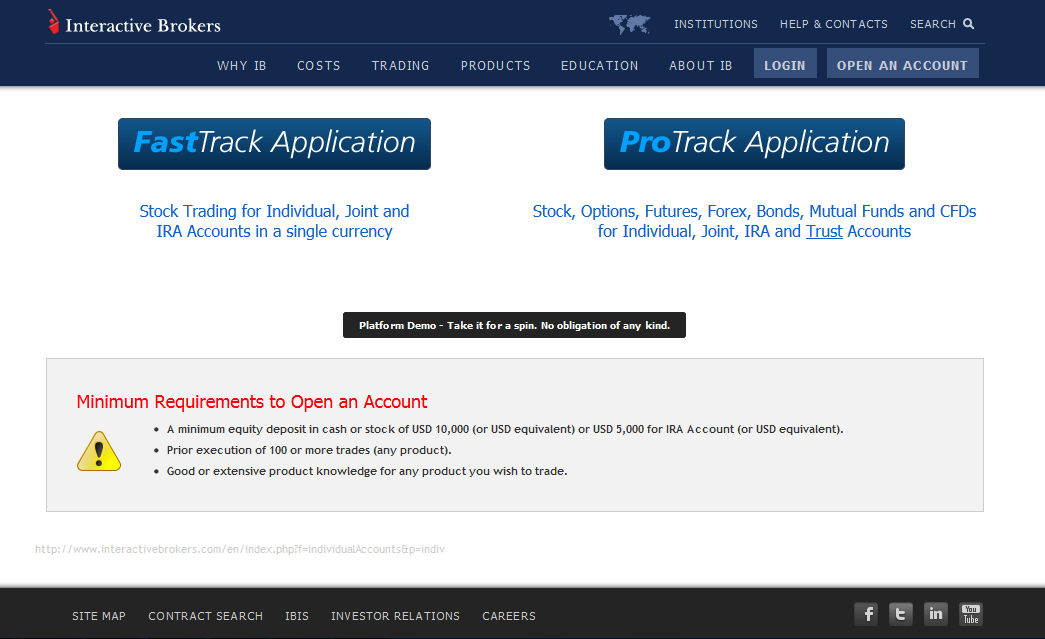Open CAREERS footer link
This screenshot has height=639, width=1045.
tap(509, 616)
